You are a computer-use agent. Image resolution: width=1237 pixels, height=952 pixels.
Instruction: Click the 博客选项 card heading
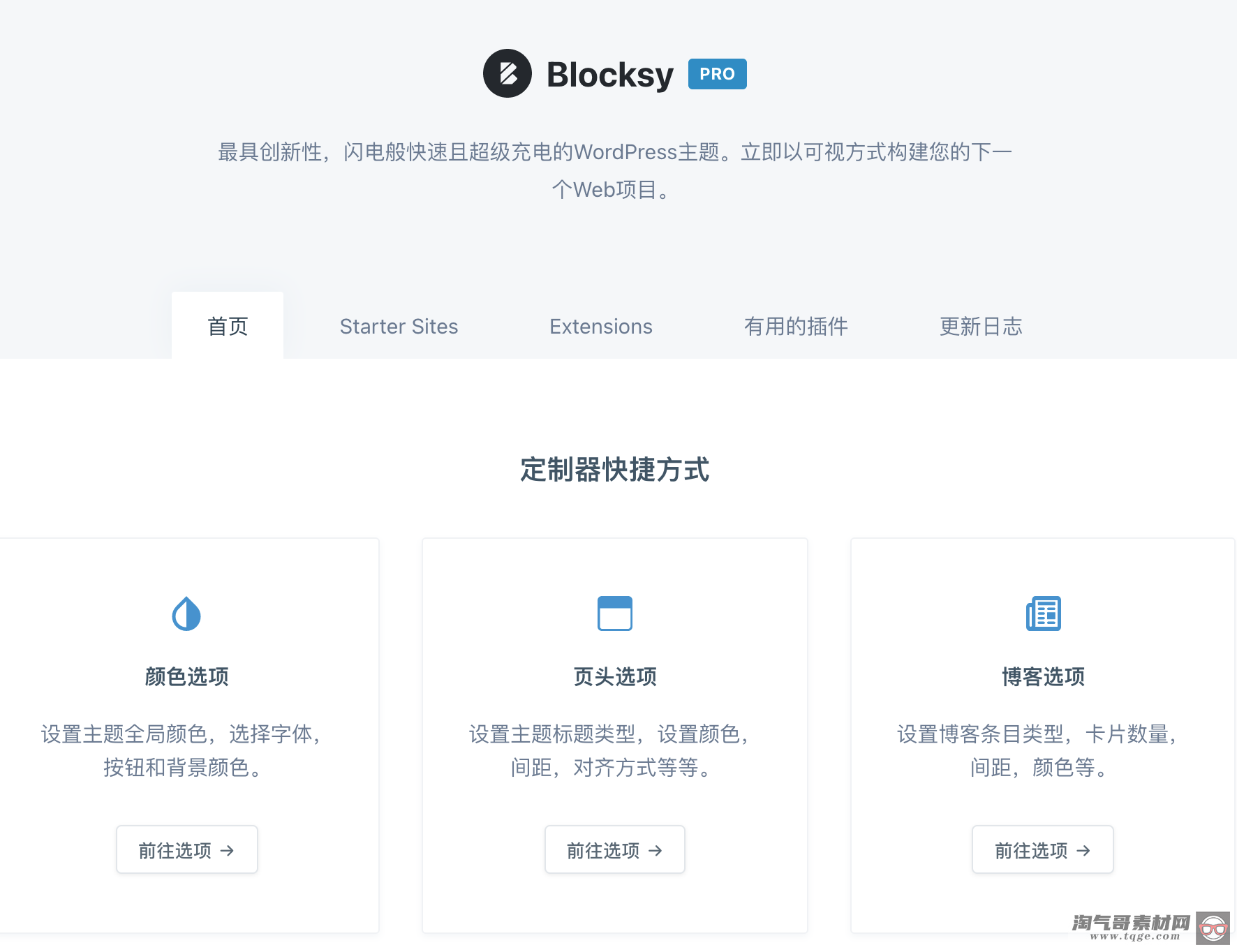pos(1043,676)
